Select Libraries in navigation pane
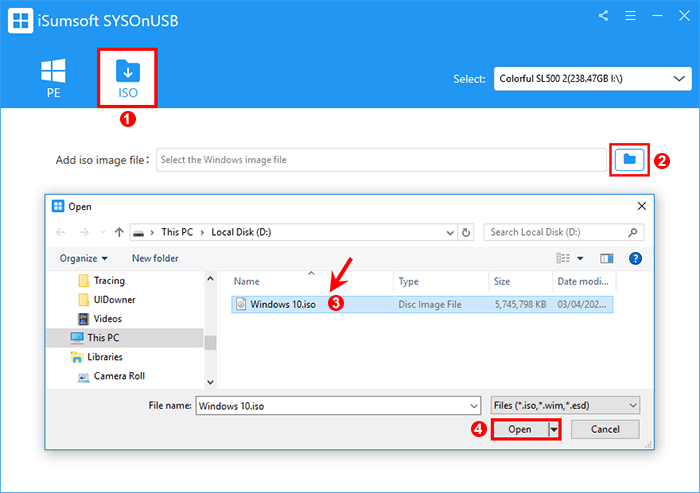This screenshot has width=700, height=493. [104, 357]
